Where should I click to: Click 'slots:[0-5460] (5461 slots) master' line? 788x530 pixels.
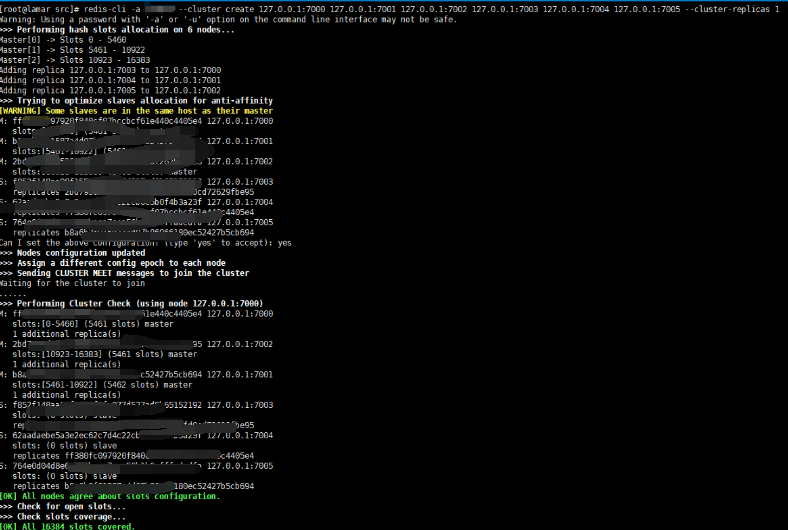coord(93,324)
